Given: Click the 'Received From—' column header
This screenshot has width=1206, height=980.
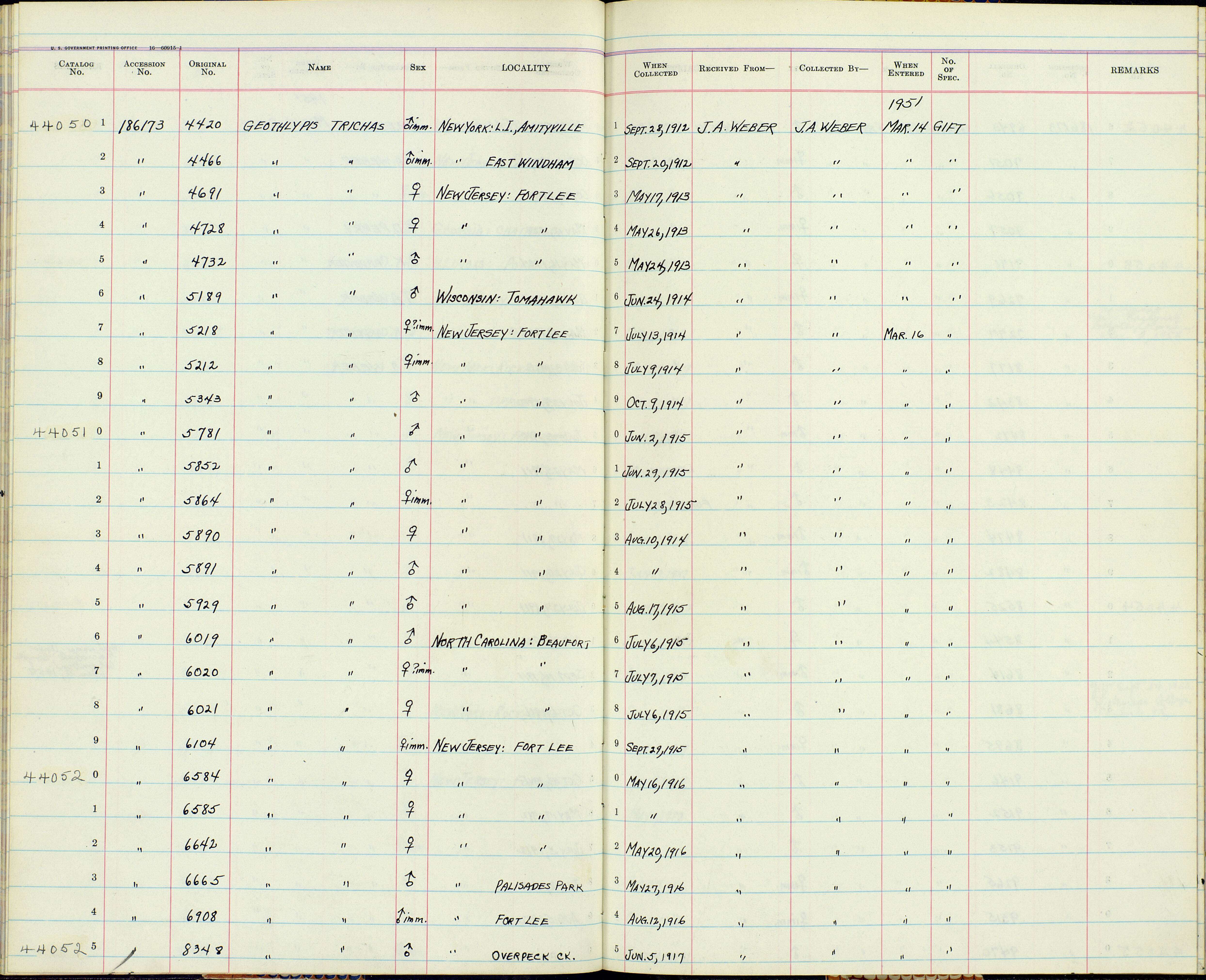Looking at the screenshot, I should 737,69.
